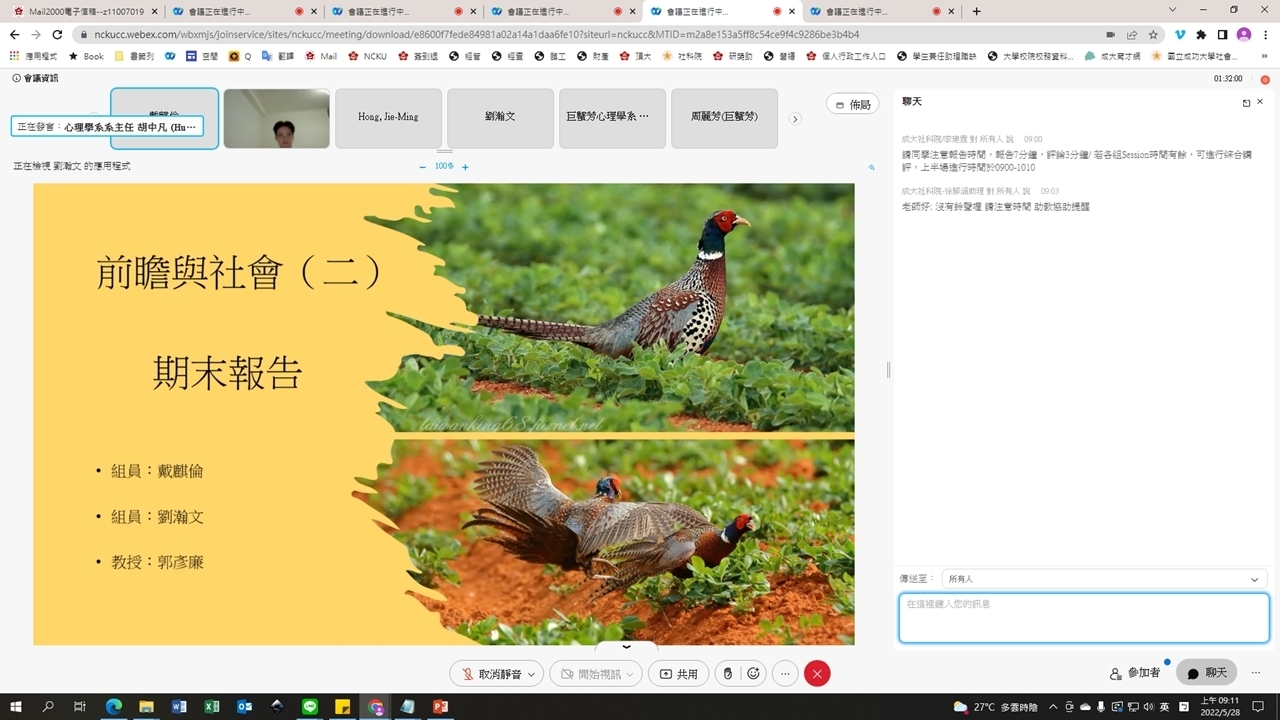The height and width of the screenshot is (720, 1280).
Task: Select the Hong, Jie-Ming participant tile
Action: click(x=388, y=118)
